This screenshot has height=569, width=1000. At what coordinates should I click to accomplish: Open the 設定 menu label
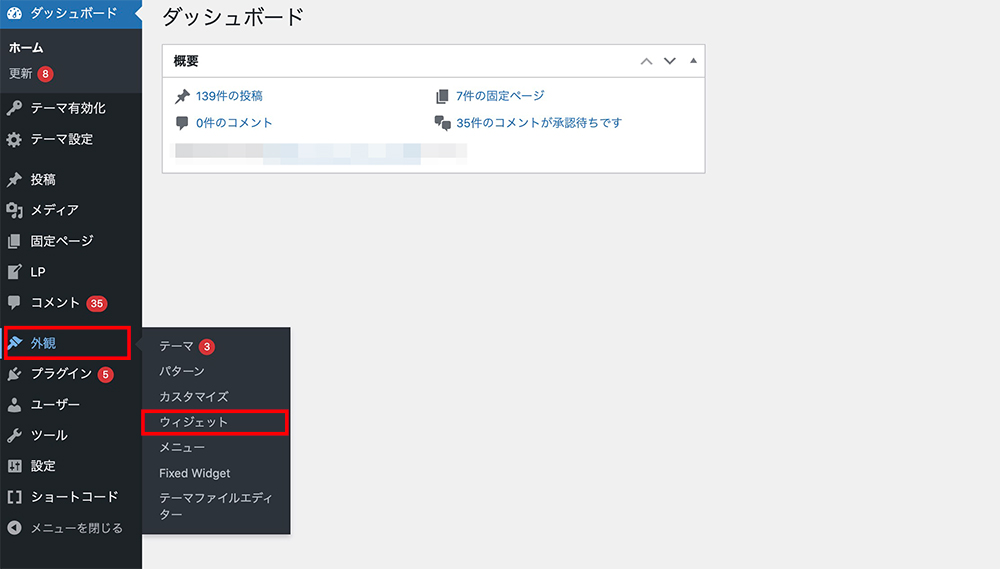(43, 466)
